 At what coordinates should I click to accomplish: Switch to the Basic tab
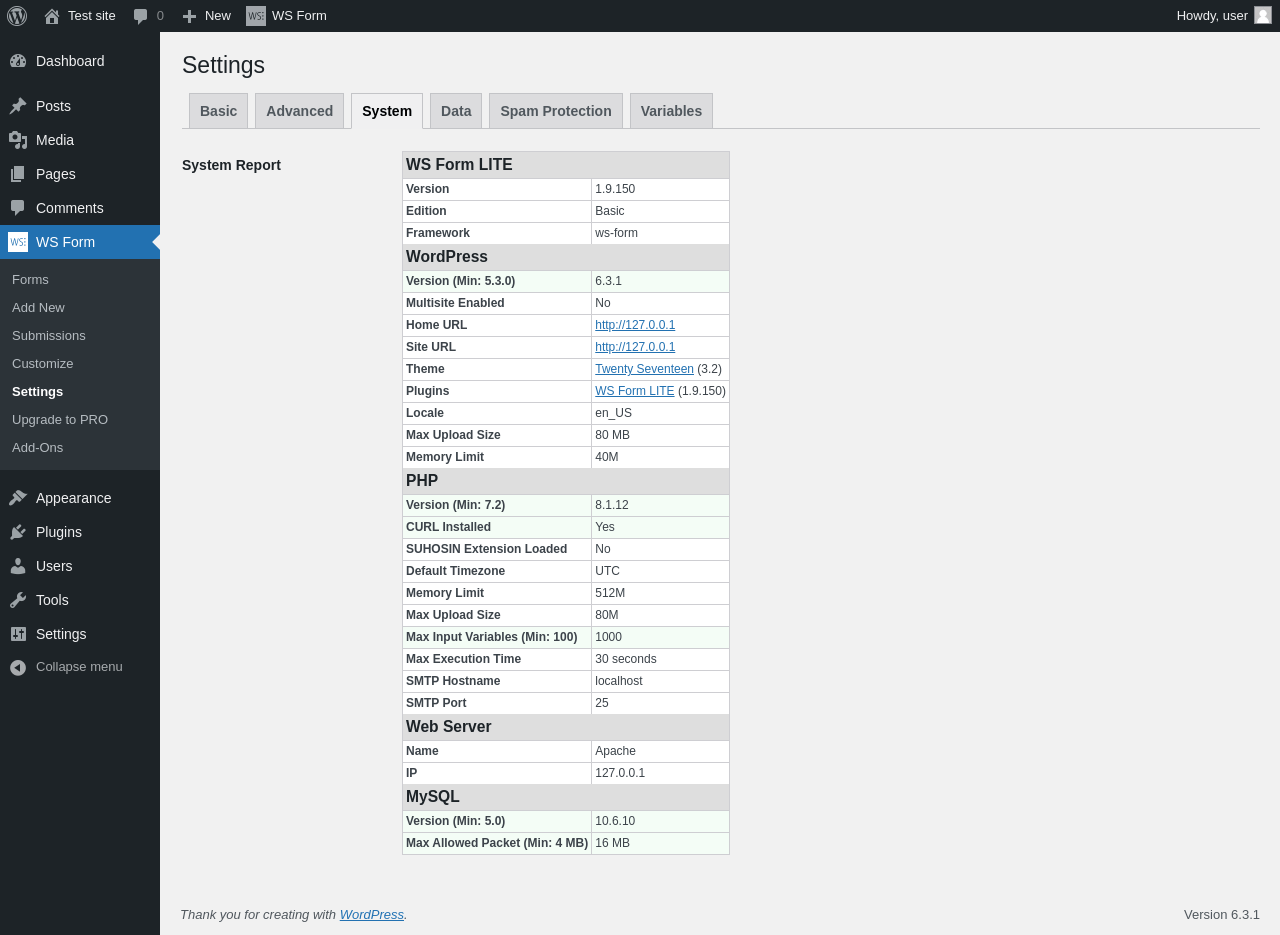click(218, 111)
